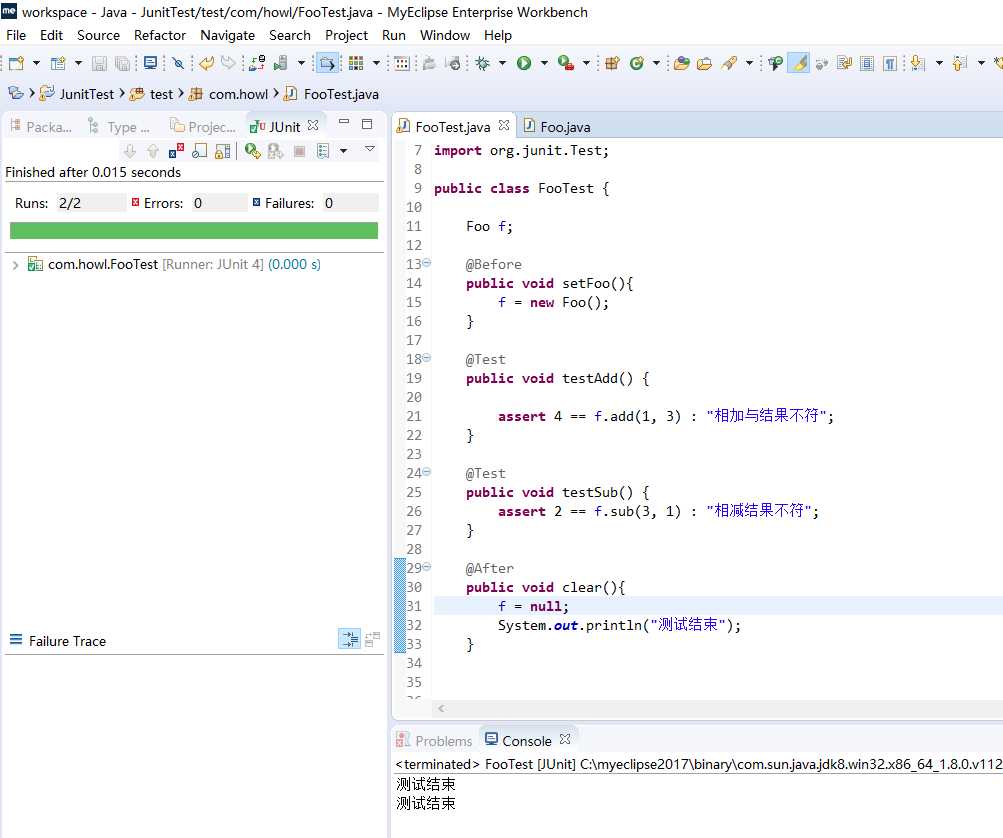The height and width of the screenshot is (838, 1003).
Task: Click the Search flashlight icon
Action: click(x=729, y=63)
